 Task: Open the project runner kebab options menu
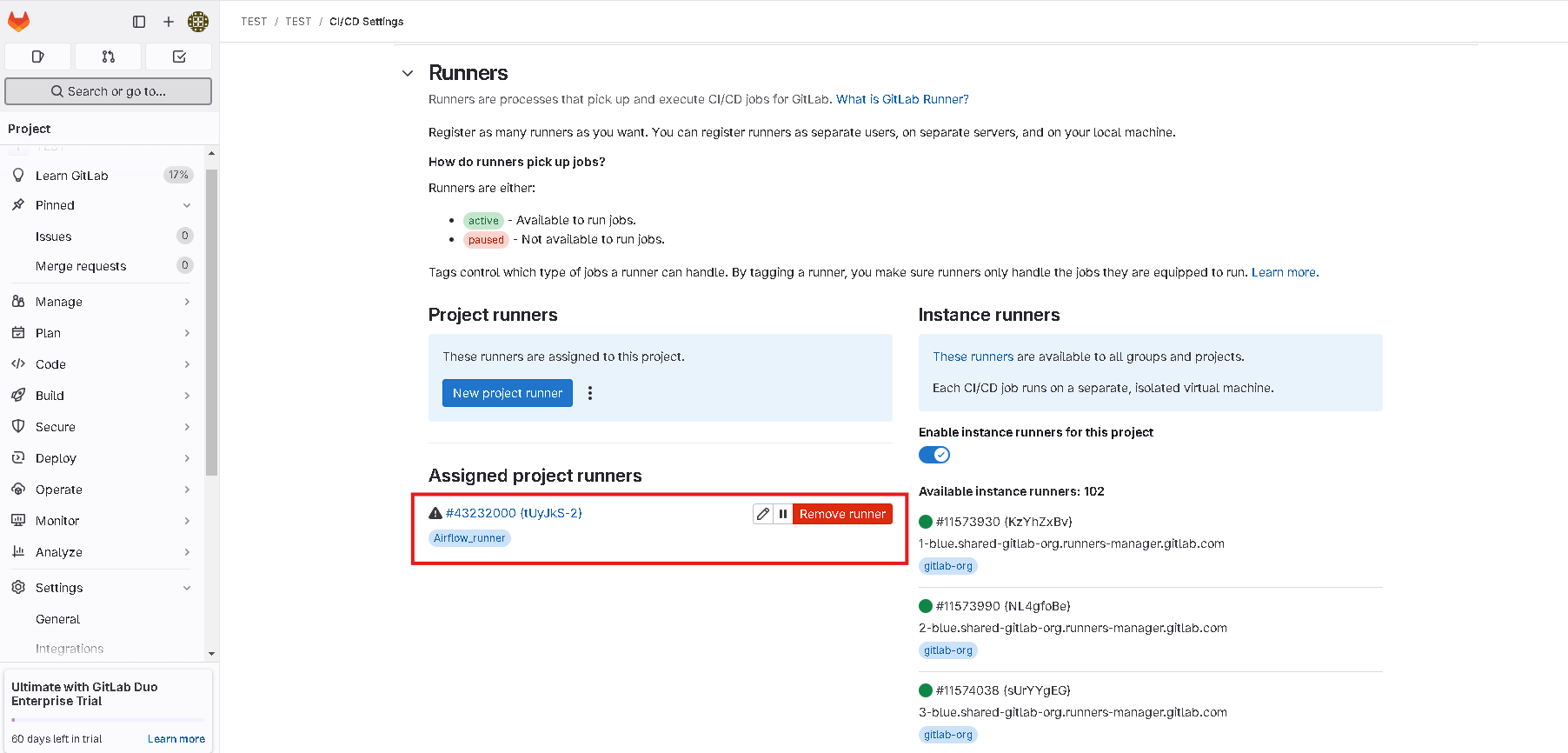(x=590, y=393)
